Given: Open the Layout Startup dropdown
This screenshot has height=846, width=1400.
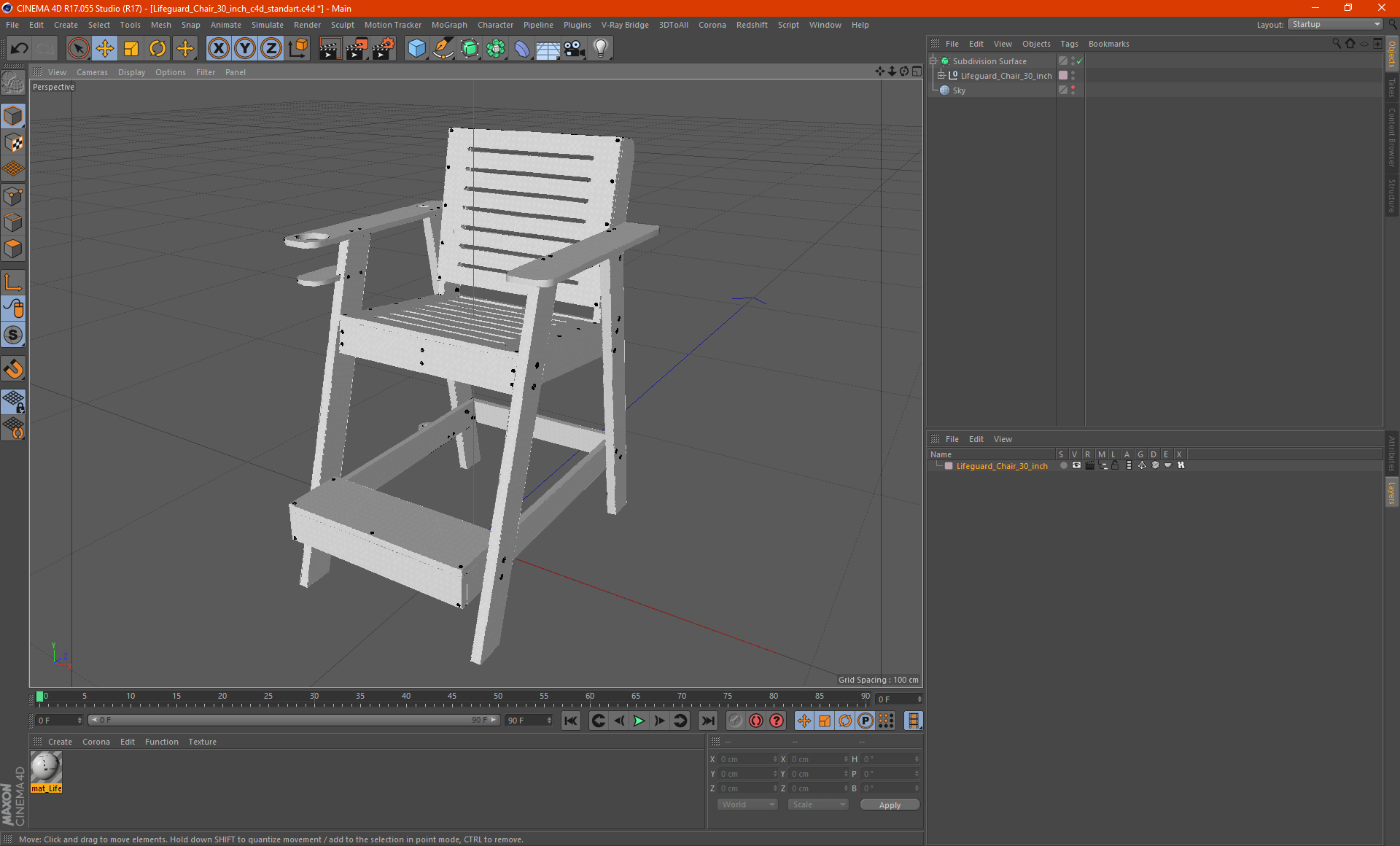Looking at the screenshot, I should (x=1335, y=25).
